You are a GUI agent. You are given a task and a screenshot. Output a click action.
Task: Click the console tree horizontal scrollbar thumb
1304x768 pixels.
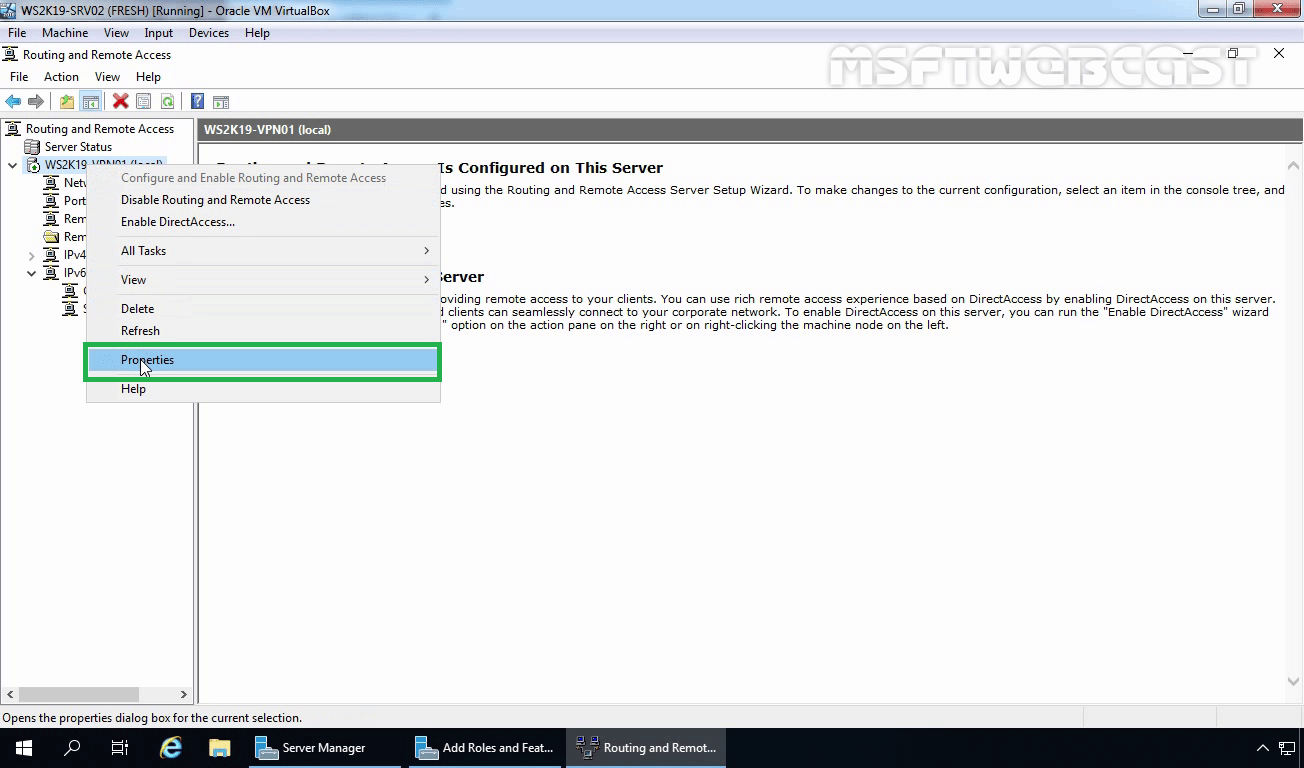click(78, 694)
